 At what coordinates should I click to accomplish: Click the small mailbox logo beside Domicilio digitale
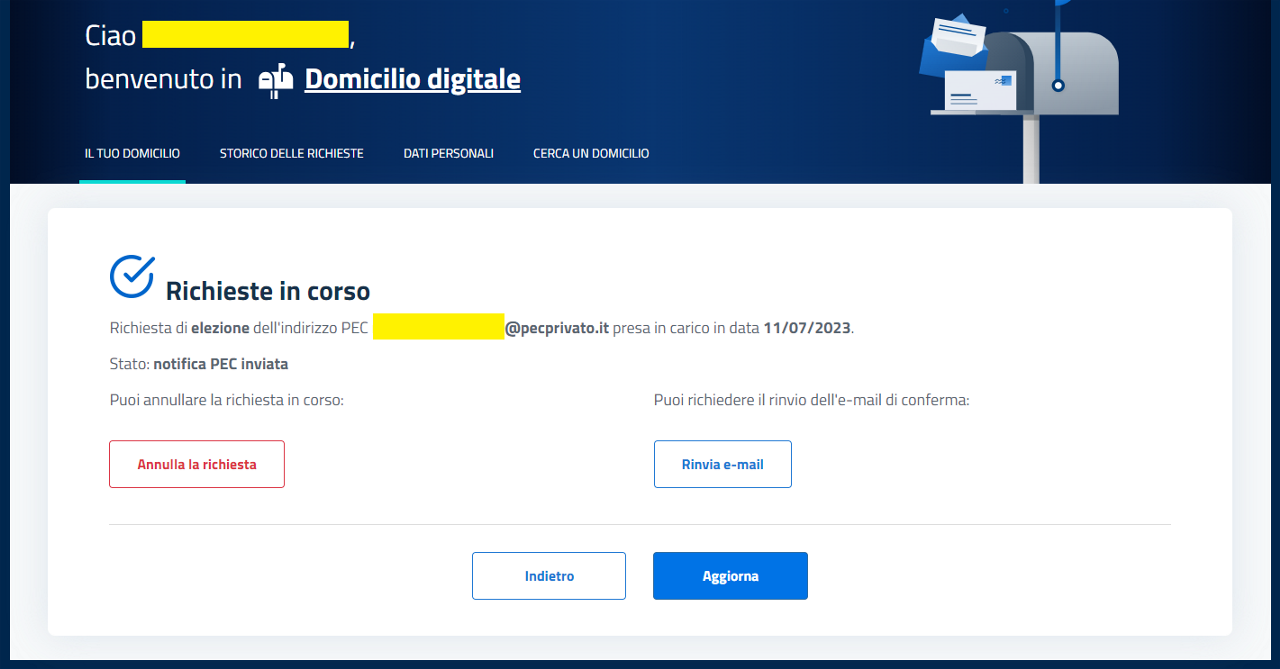(276, 80)
